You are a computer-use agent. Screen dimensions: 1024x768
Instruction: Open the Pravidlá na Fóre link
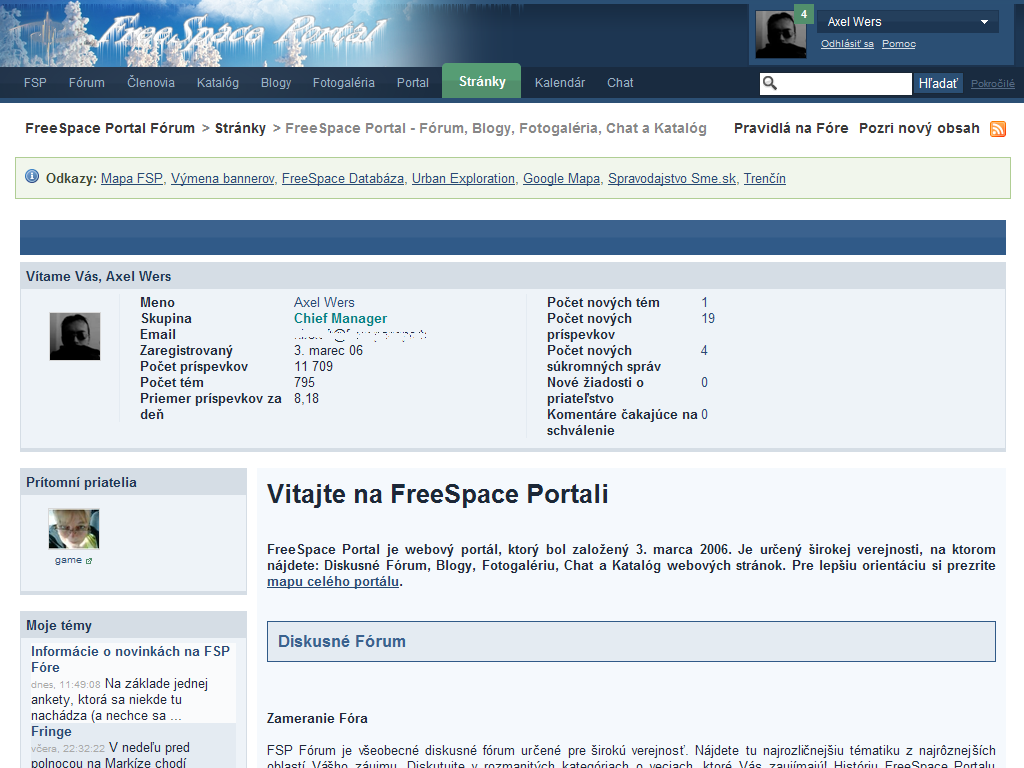tap(791, 128)
